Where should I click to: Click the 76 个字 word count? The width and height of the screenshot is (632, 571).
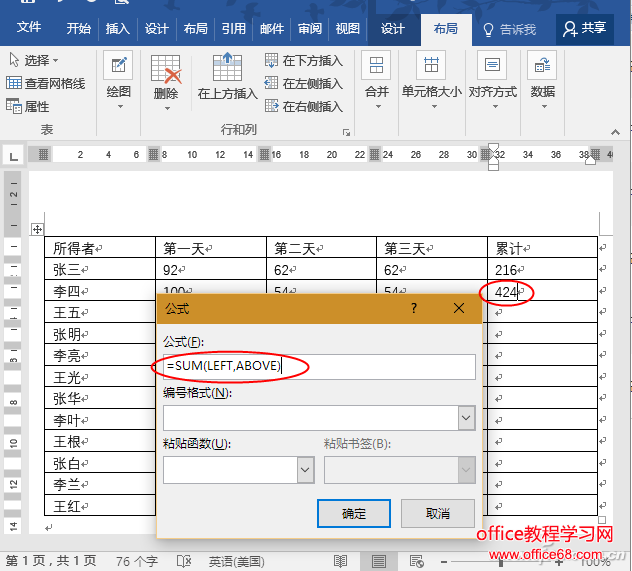coord(137,561)
